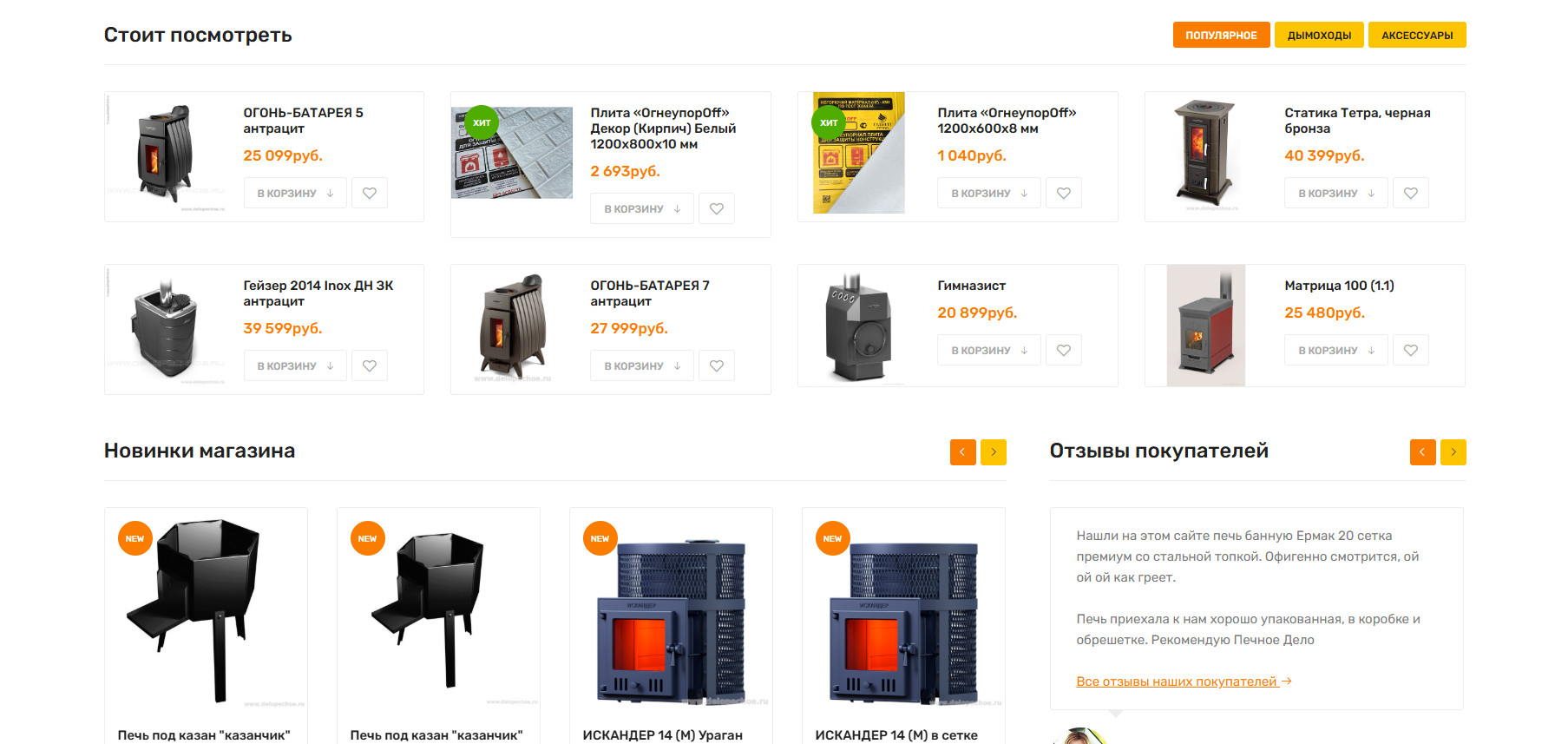Favorite the white brick ОгнеупорOff plate
1568x744 pixels.
717,208
